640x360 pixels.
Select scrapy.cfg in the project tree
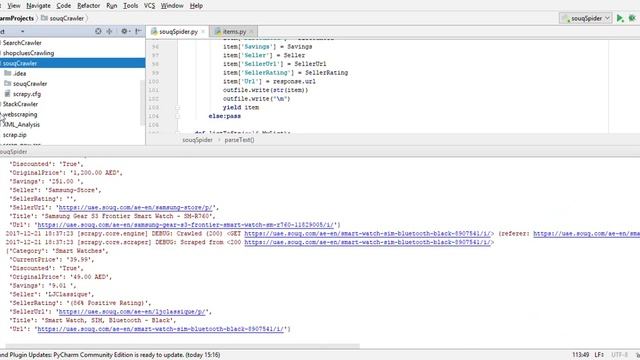click(27, 94)
